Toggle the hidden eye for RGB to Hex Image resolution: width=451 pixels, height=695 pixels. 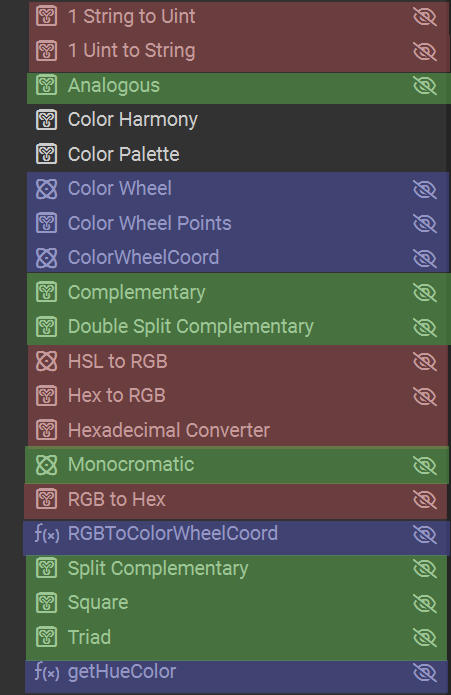click(x=425, y=500)
